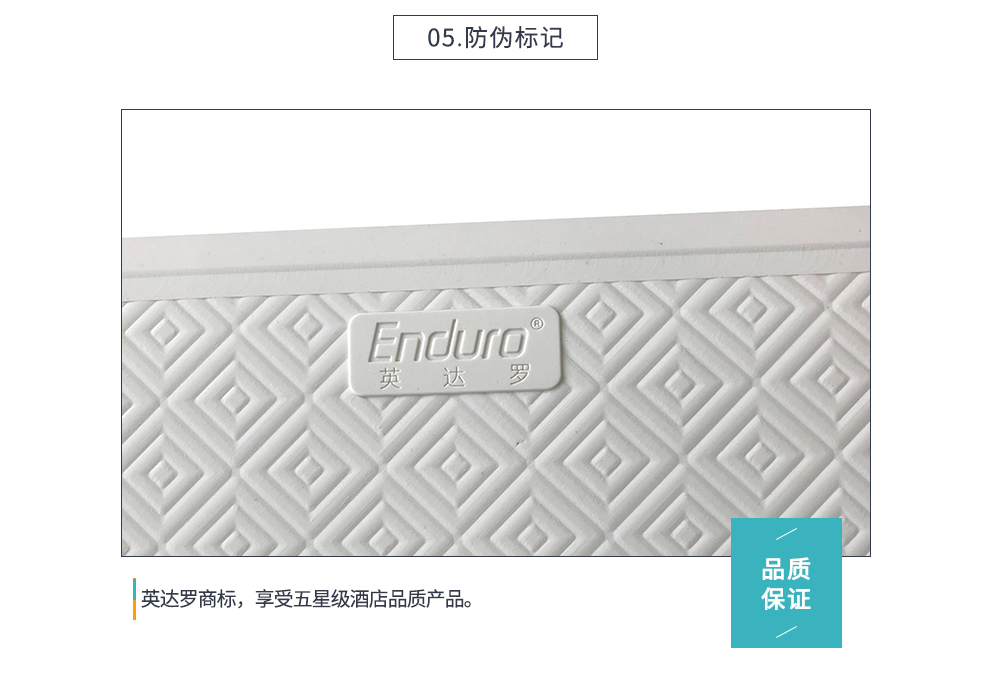The image size is (990, 687).
Task: Select the 英 character on the logo plate
Action: 390,378
